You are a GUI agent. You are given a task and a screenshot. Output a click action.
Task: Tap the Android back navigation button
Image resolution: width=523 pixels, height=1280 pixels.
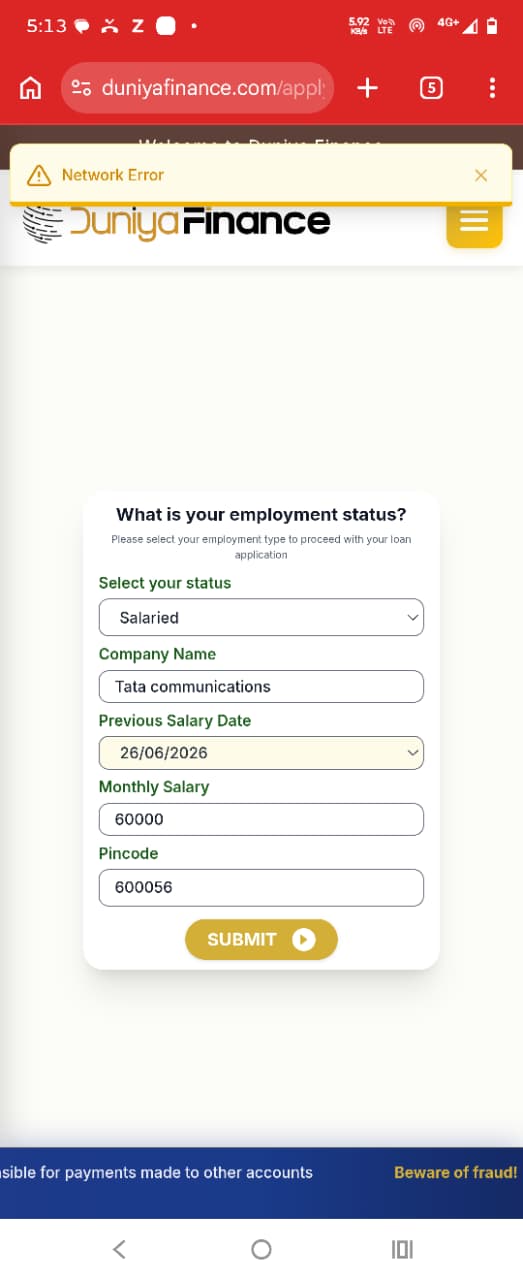tap(119, 1248)
